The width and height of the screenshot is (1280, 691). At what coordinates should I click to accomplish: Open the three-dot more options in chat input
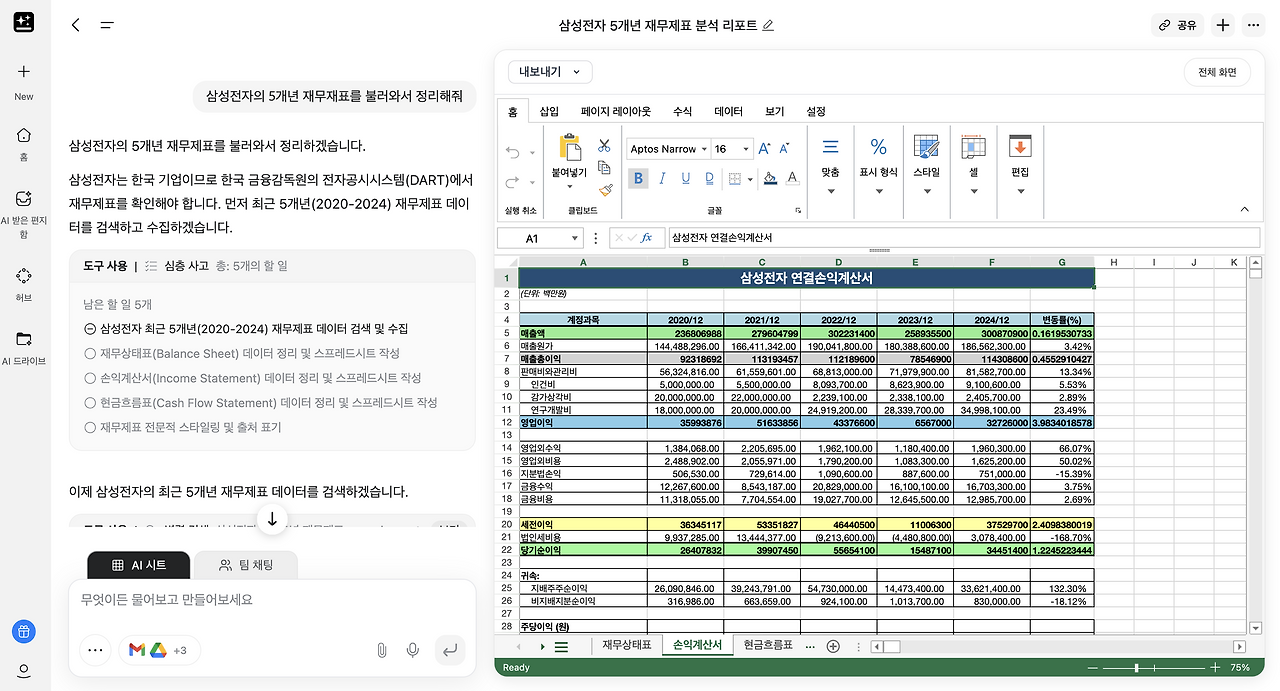tap(95, 650)
